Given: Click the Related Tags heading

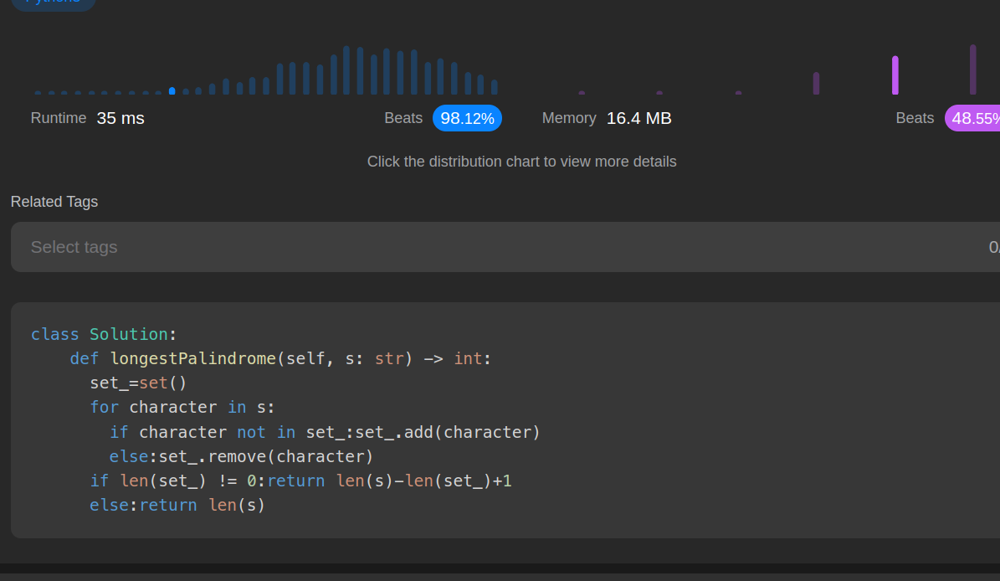Looking at the screenshot, I should click(54, 202).
